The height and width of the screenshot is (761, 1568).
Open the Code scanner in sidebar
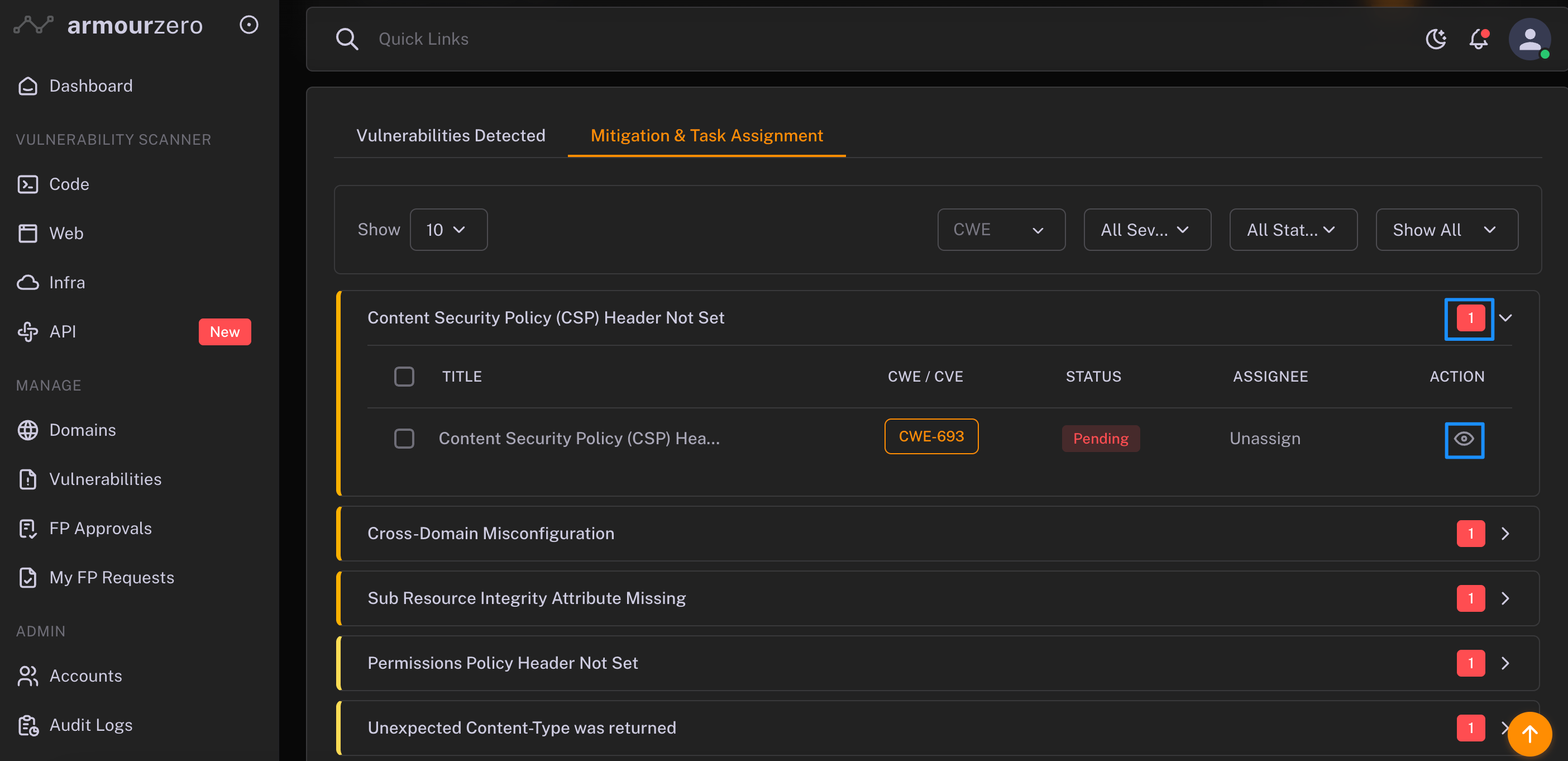[x=69, y=184]
